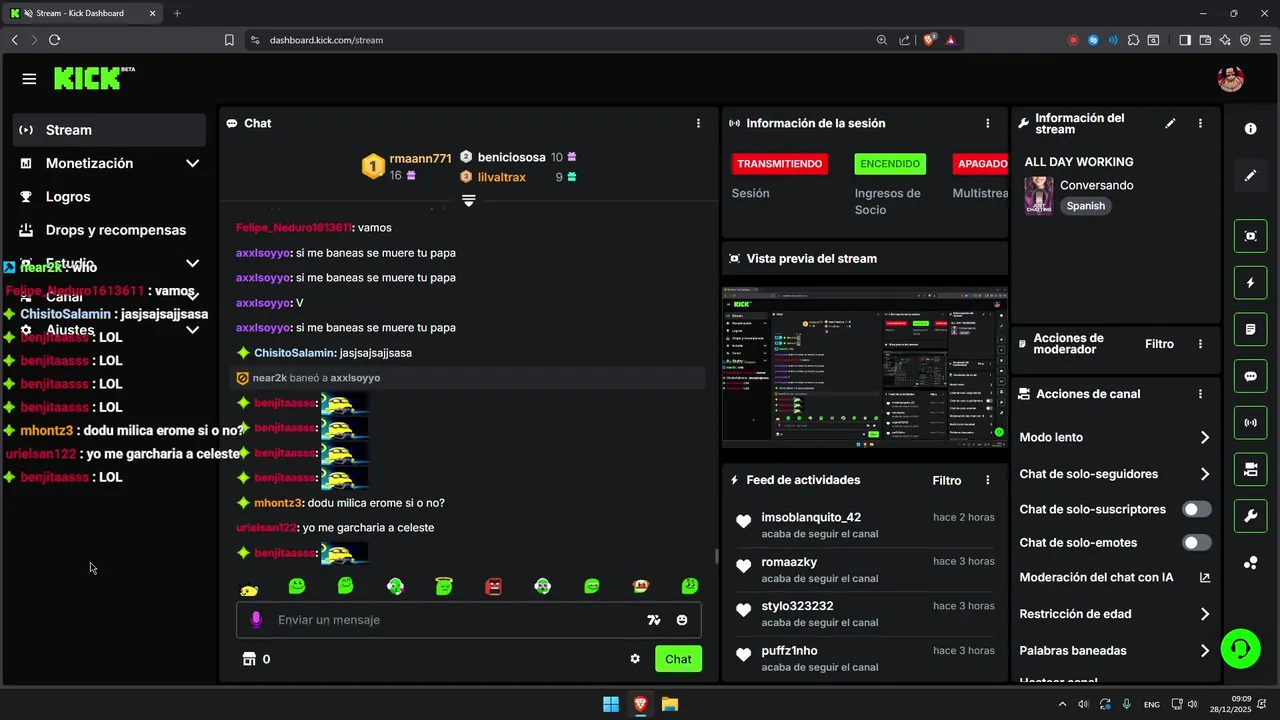1280x720 pixels.
Task: Click the info icon in right sidebar
Action: (1250, 129)
